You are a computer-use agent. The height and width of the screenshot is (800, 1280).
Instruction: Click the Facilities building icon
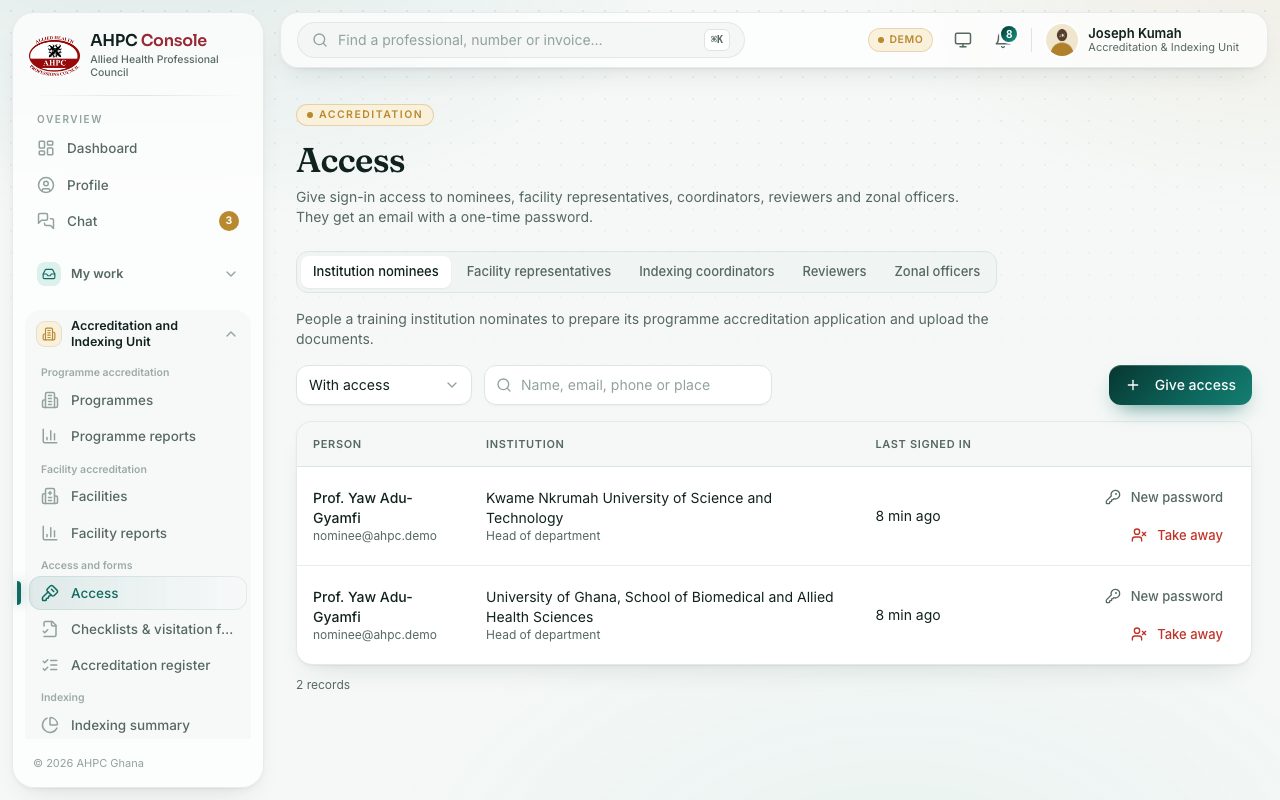(50, 496)
